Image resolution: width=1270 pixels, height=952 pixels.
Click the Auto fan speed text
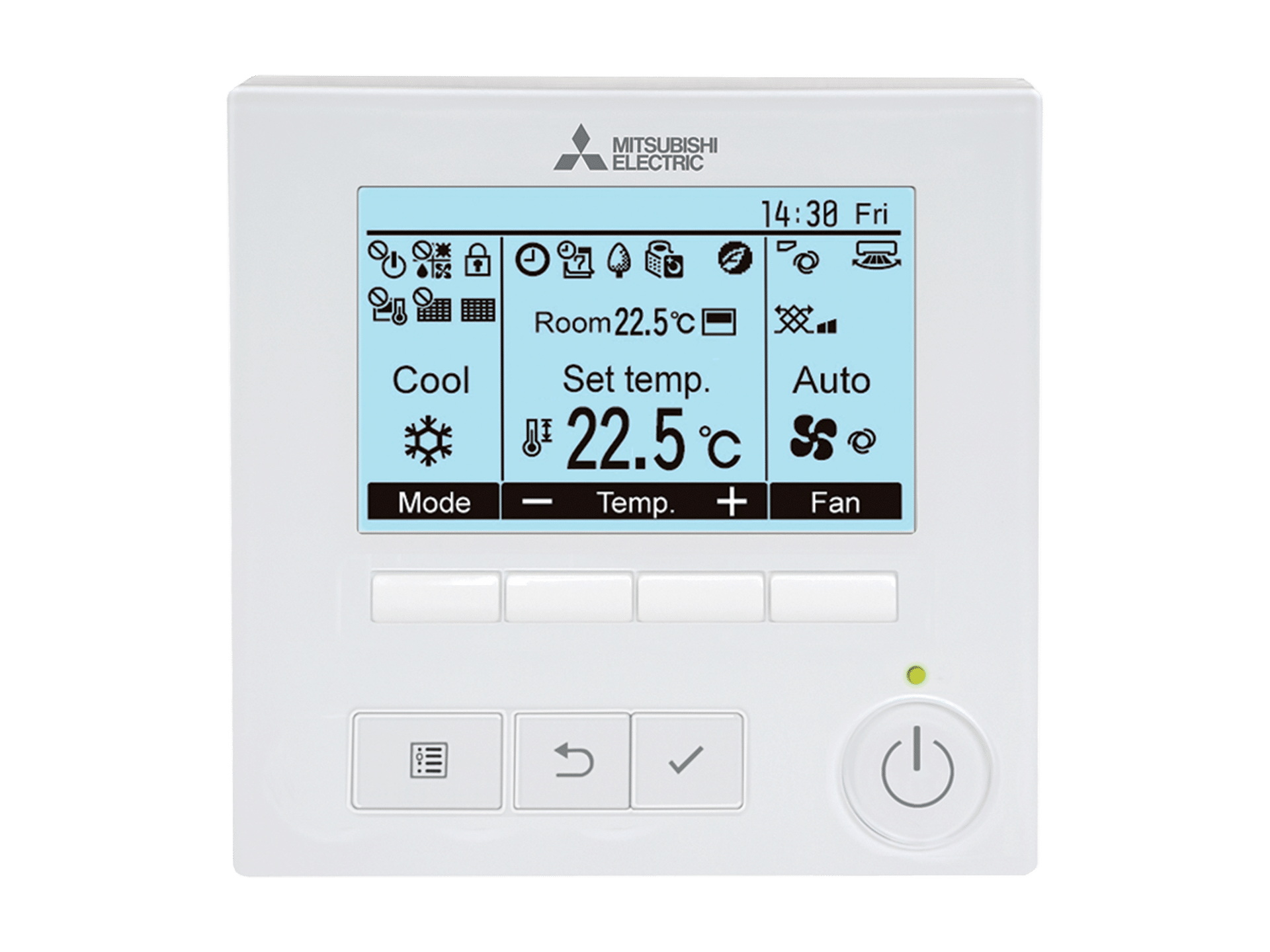click(831, 380)
